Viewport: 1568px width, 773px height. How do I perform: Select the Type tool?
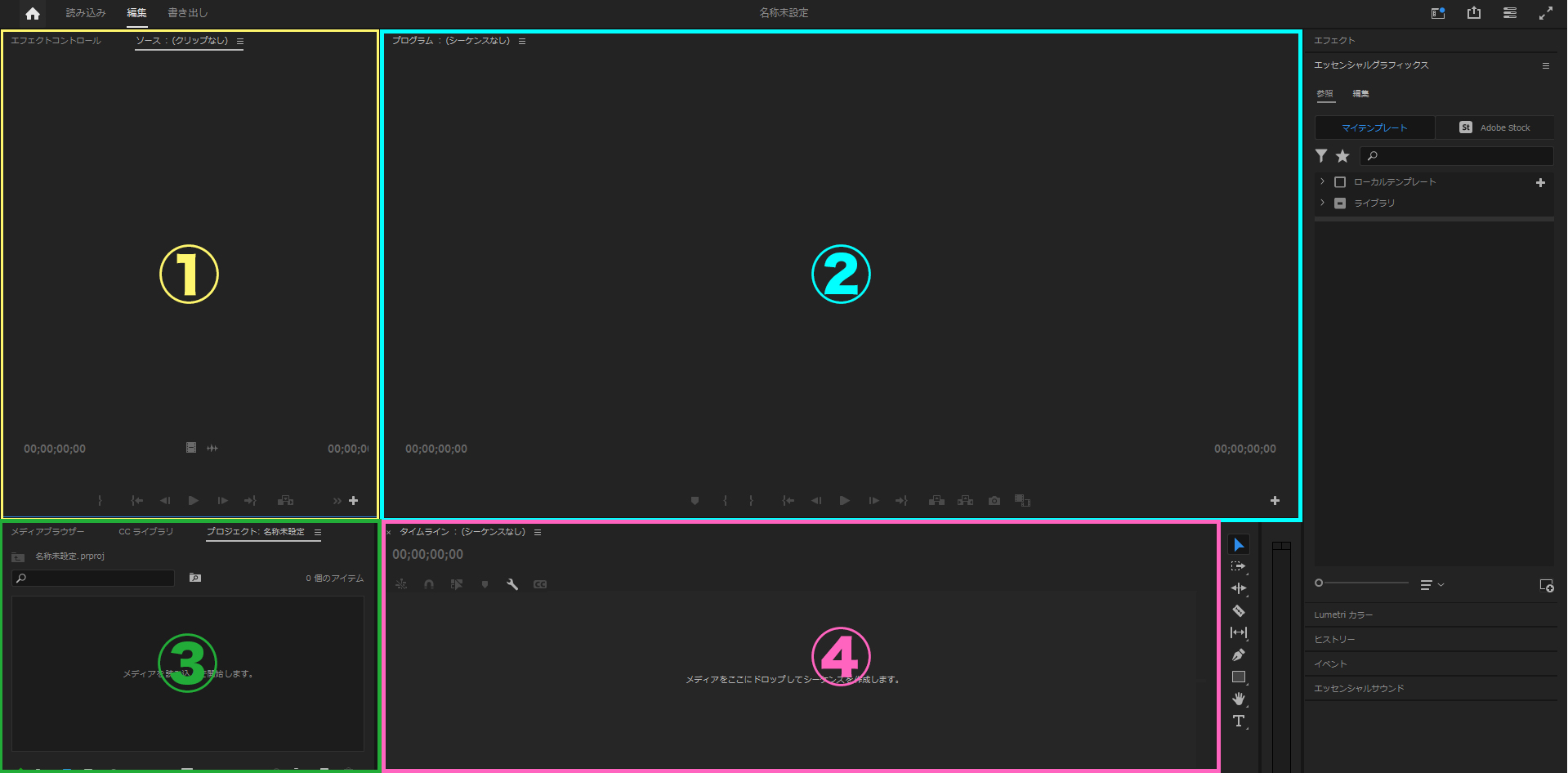[x=1239, y=721]
